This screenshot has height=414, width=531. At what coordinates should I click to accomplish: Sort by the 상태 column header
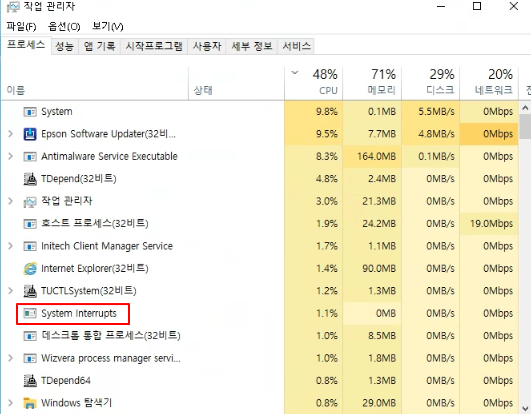click(236, 84)
